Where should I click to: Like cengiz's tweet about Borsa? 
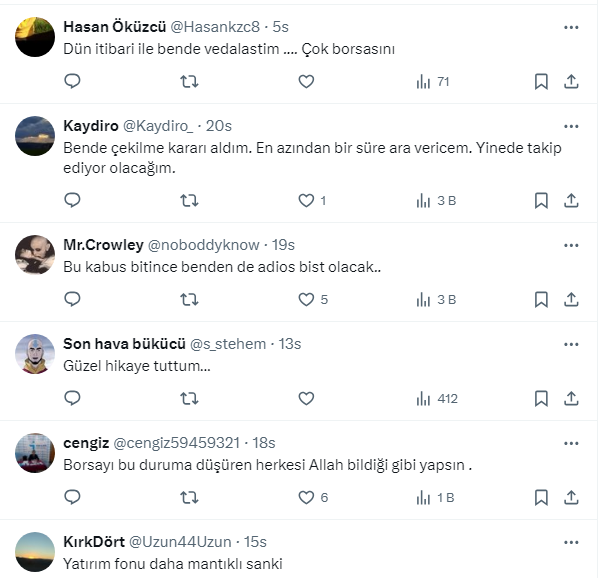(307, 497)
